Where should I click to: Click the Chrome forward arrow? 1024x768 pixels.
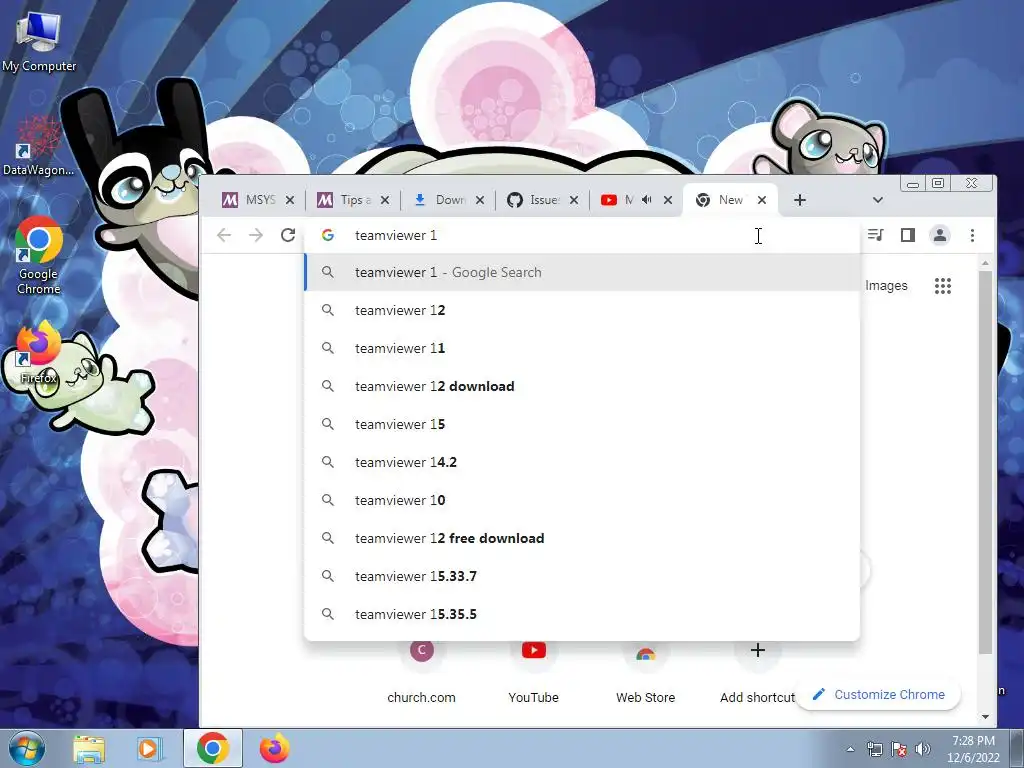pos(256,235)
